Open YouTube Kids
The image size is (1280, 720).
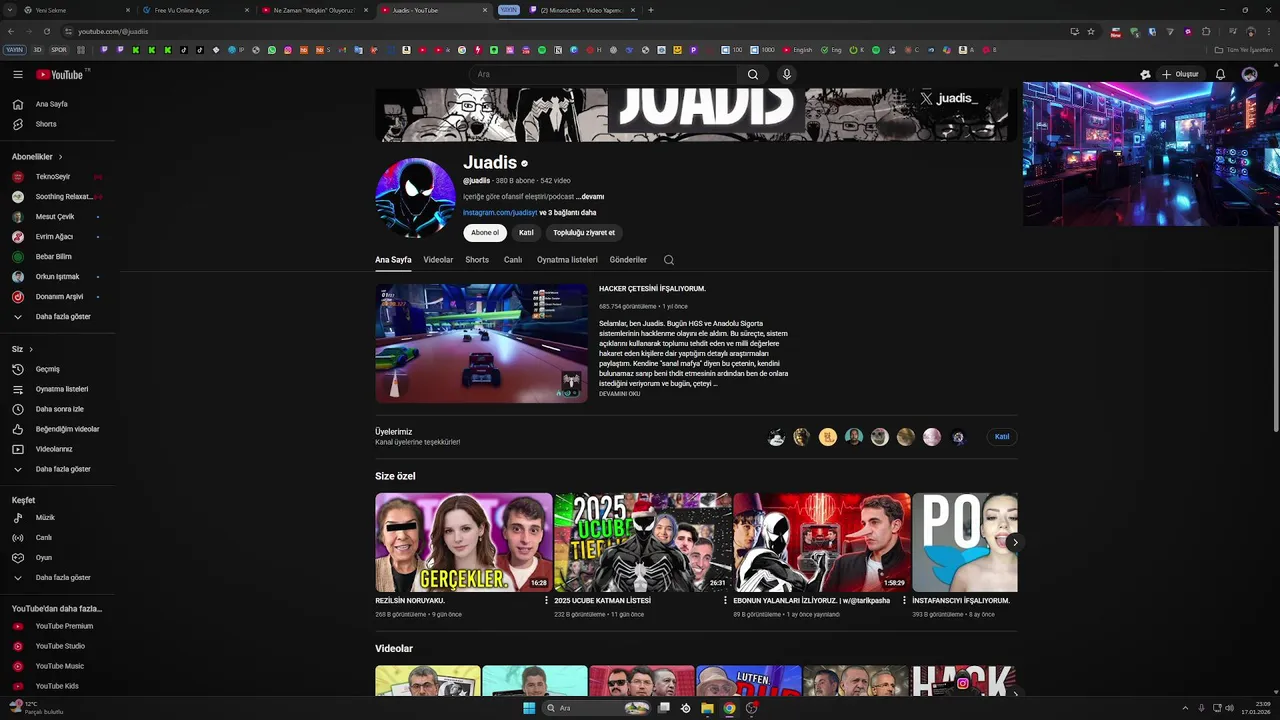click(57, 686)
